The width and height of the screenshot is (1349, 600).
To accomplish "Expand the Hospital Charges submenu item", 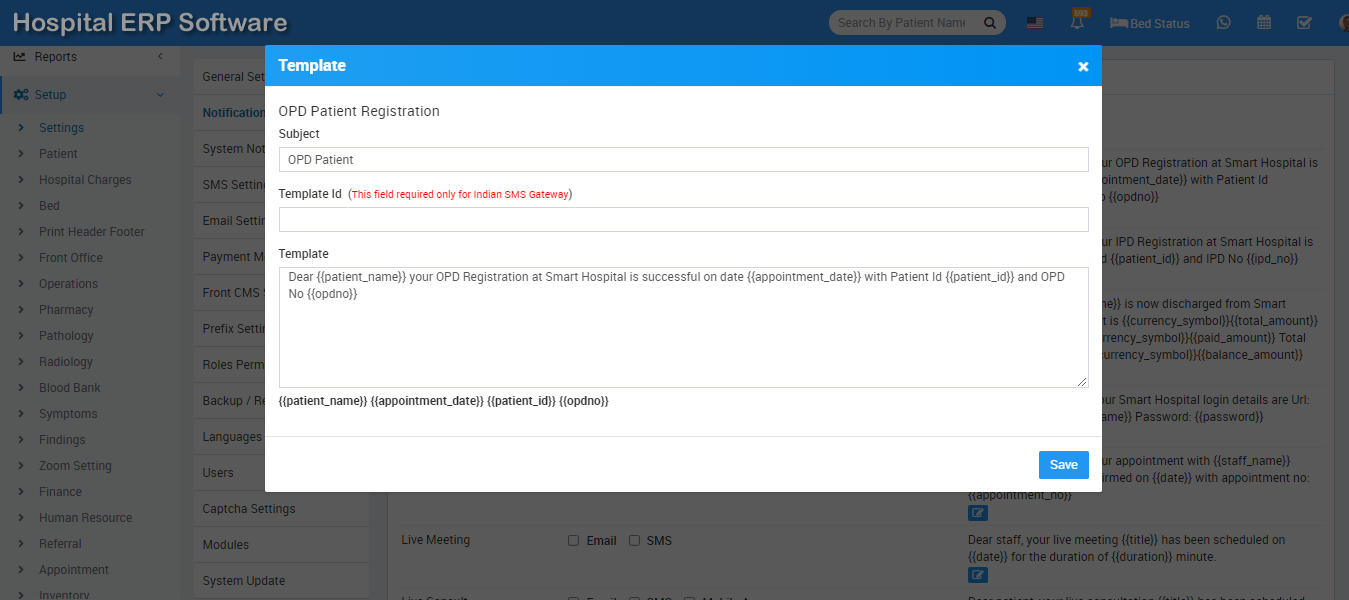I will pyautogui.click(x=85, y=180).
